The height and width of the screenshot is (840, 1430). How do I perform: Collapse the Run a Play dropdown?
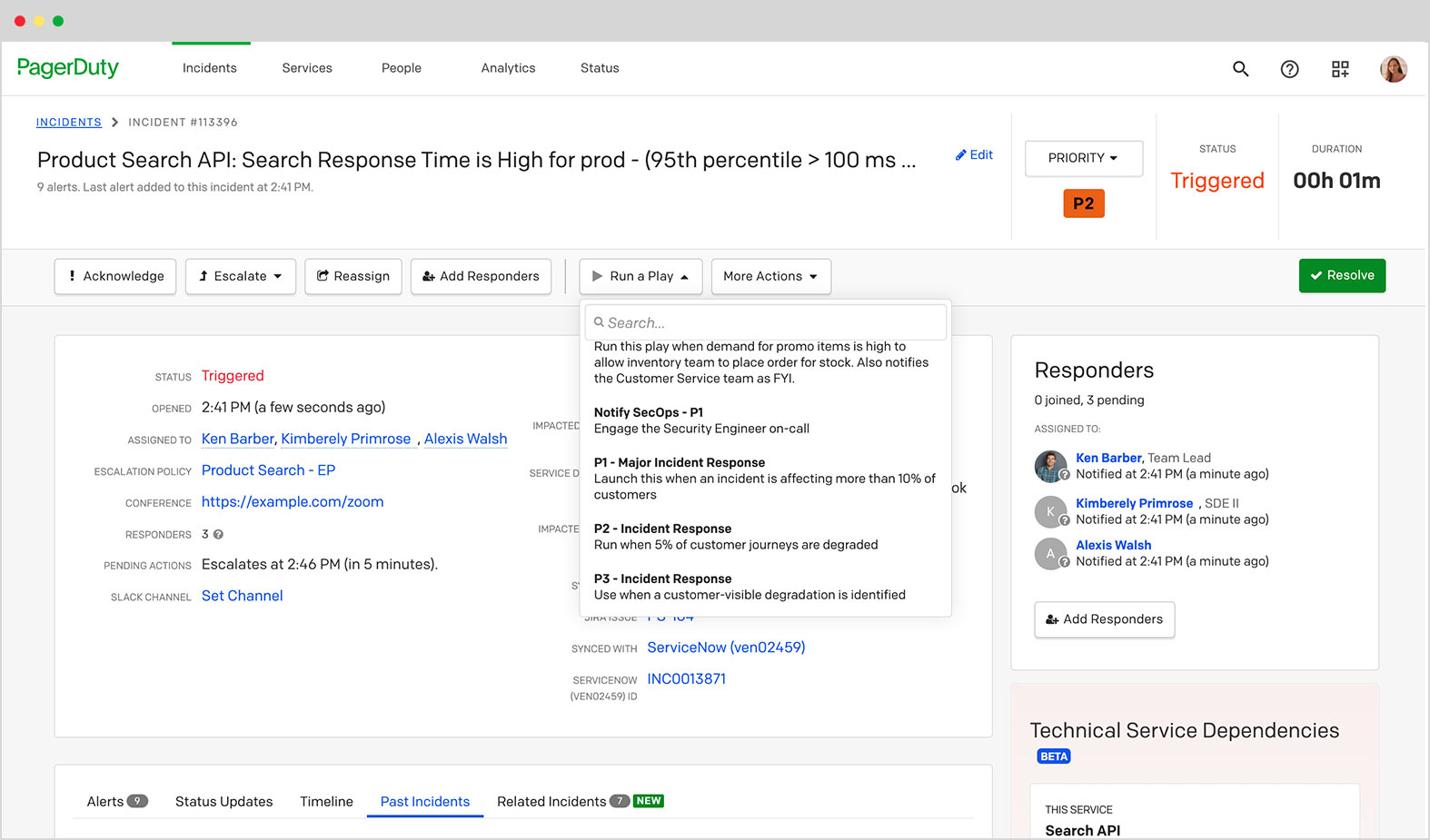click(641, 276)
